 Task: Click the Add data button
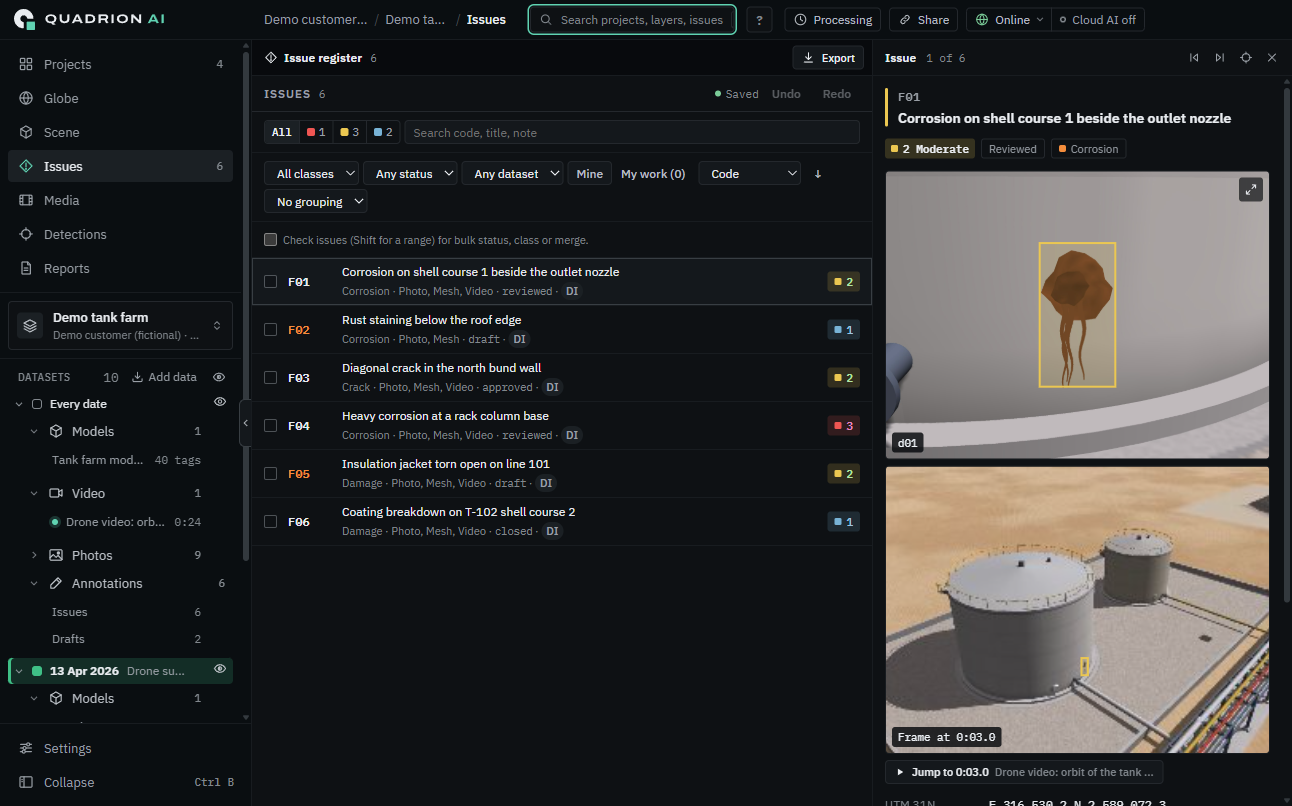pyautogui.click(x=164, y=377)
